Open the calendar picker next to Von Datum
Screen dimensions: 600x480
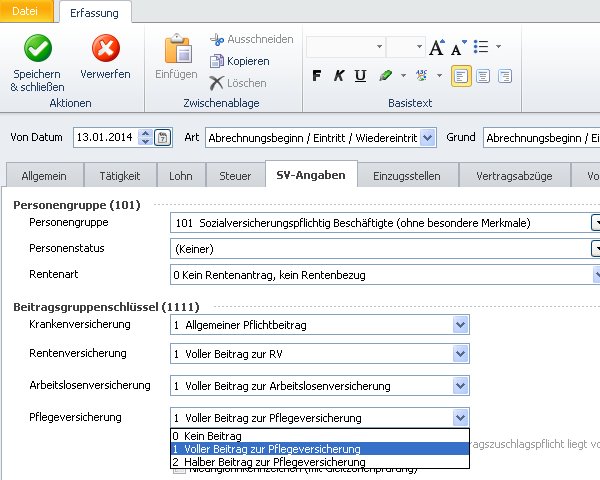[164, 138]
